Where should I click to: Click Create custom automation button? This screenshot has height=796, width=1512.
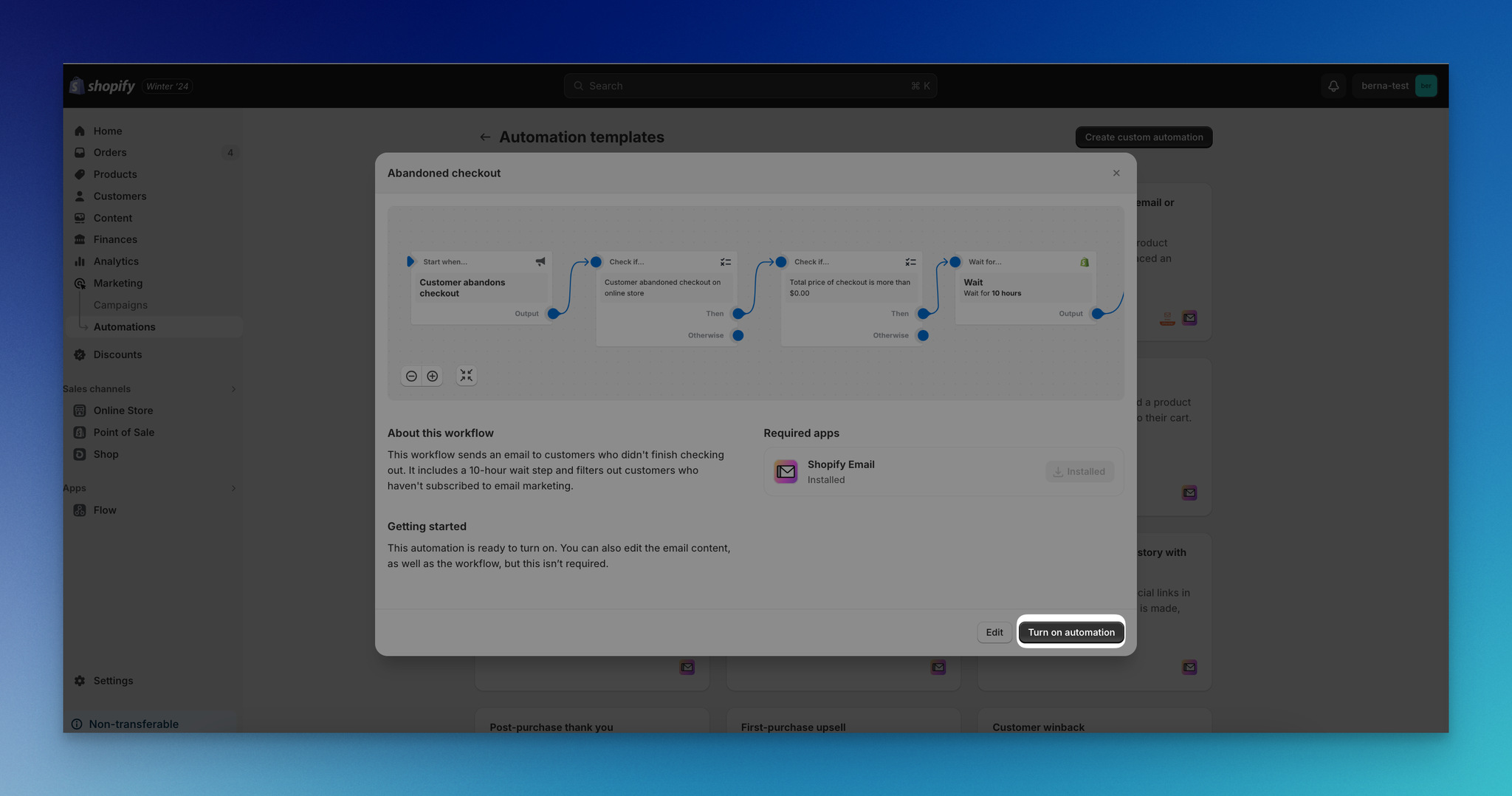click(x=1144, y=137)
